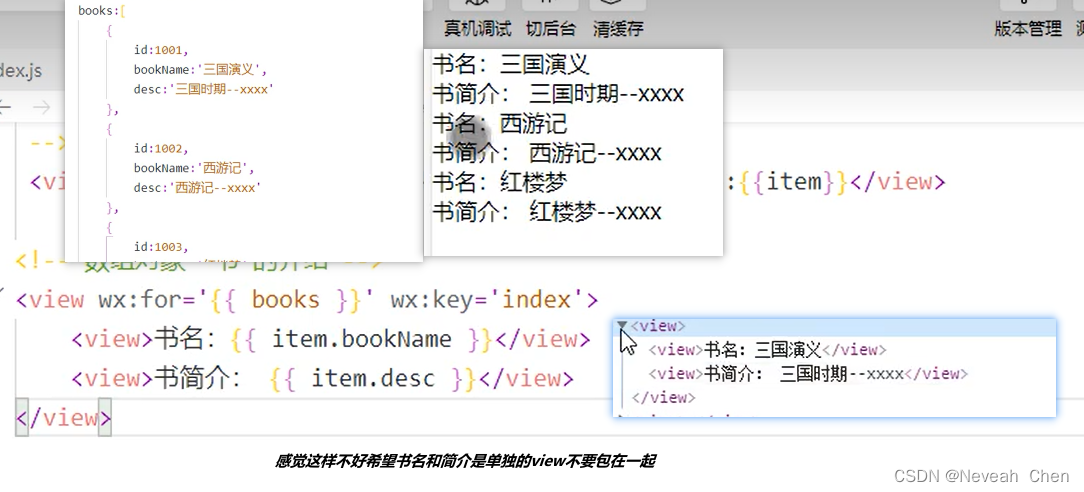This screenshot has width=1084, height=492.
Task: Click bookName:'西游记' in the books data
Action: pyautogui.click(x=194, y=168)
